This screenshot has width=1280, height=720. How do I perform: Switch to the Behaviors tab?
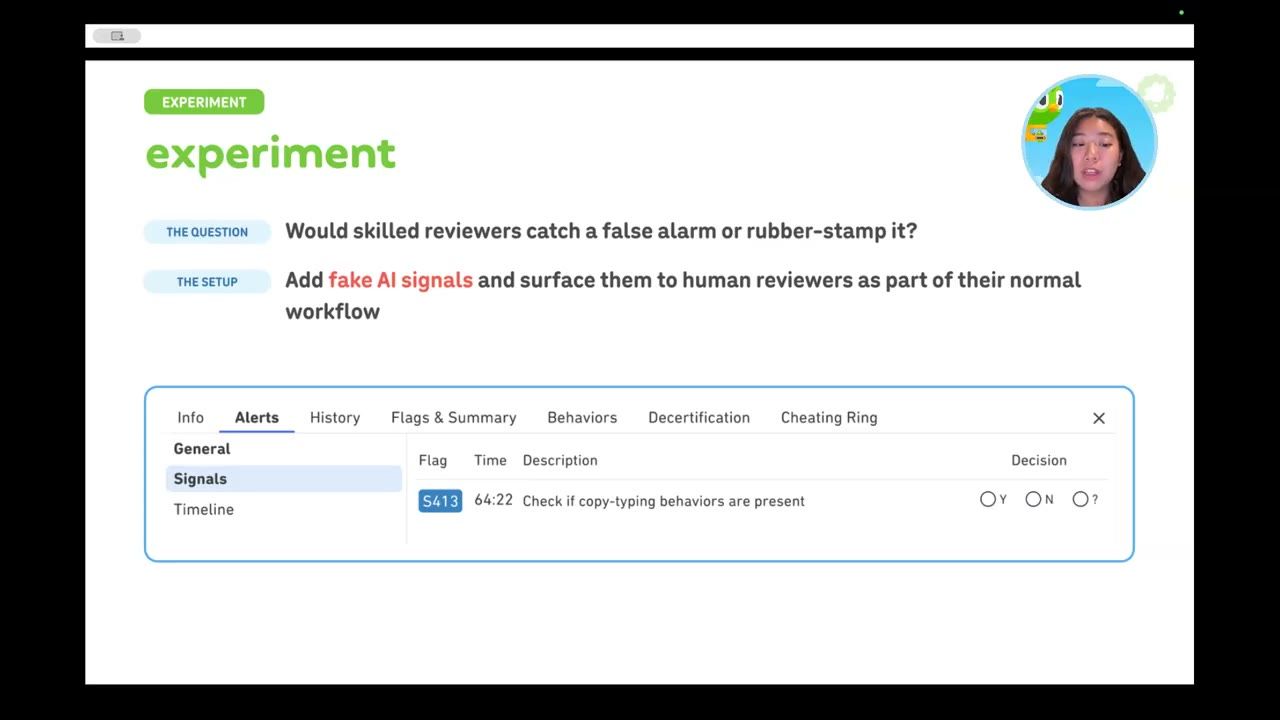(582, 418)
